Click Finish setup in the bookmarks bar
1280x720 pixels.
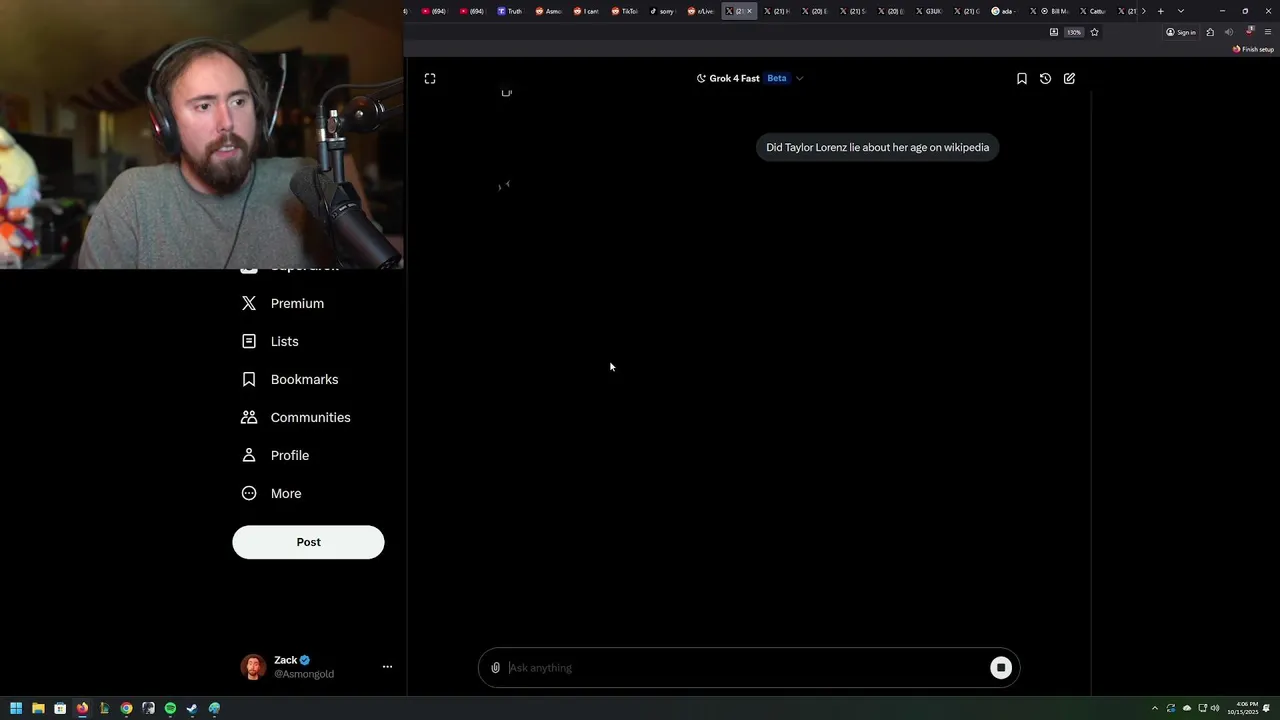point(1253,49)
